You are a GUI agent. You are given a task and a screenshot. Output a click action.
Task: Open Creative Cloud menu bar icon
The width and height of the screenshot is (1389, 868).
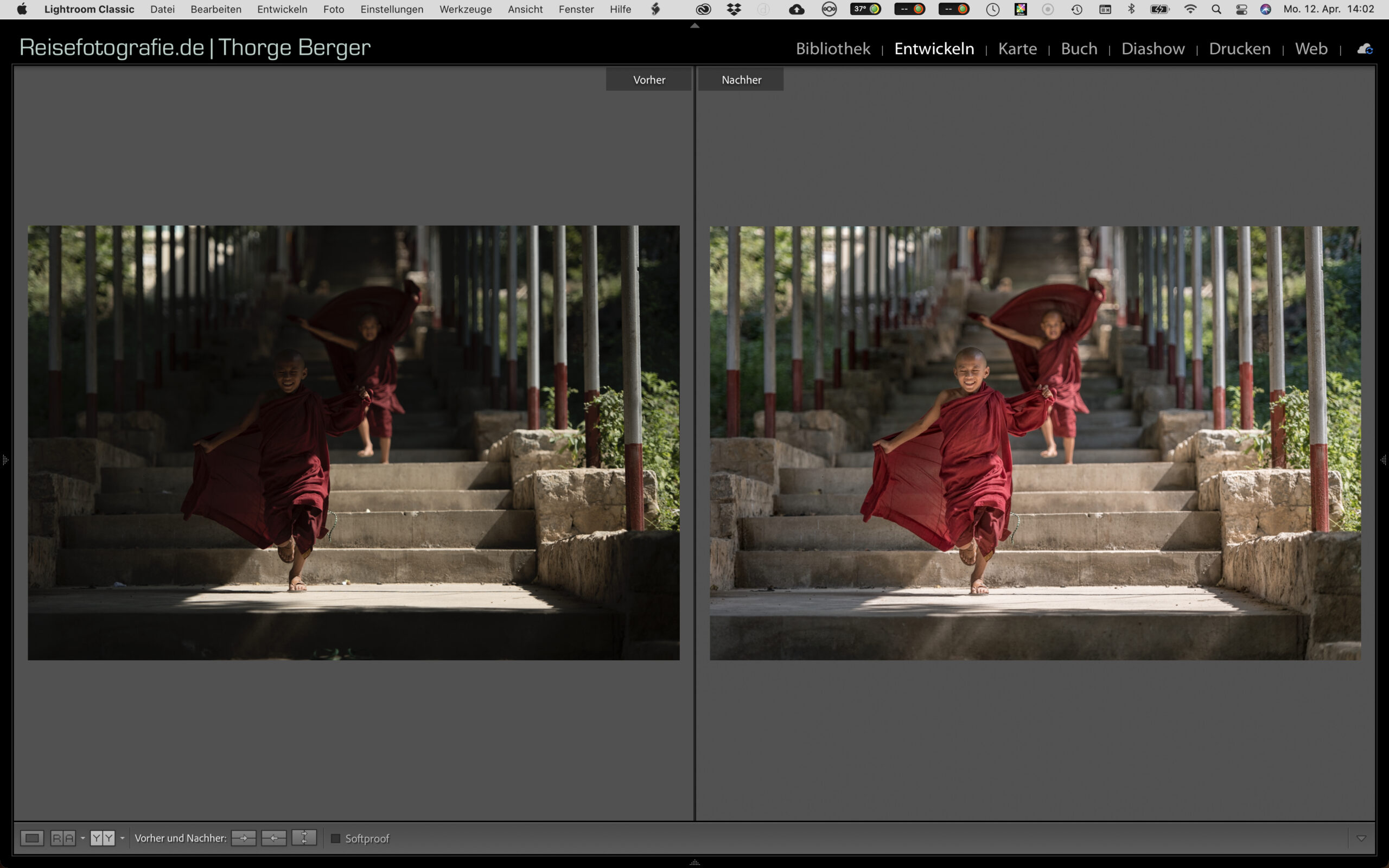tap(703, 9)
